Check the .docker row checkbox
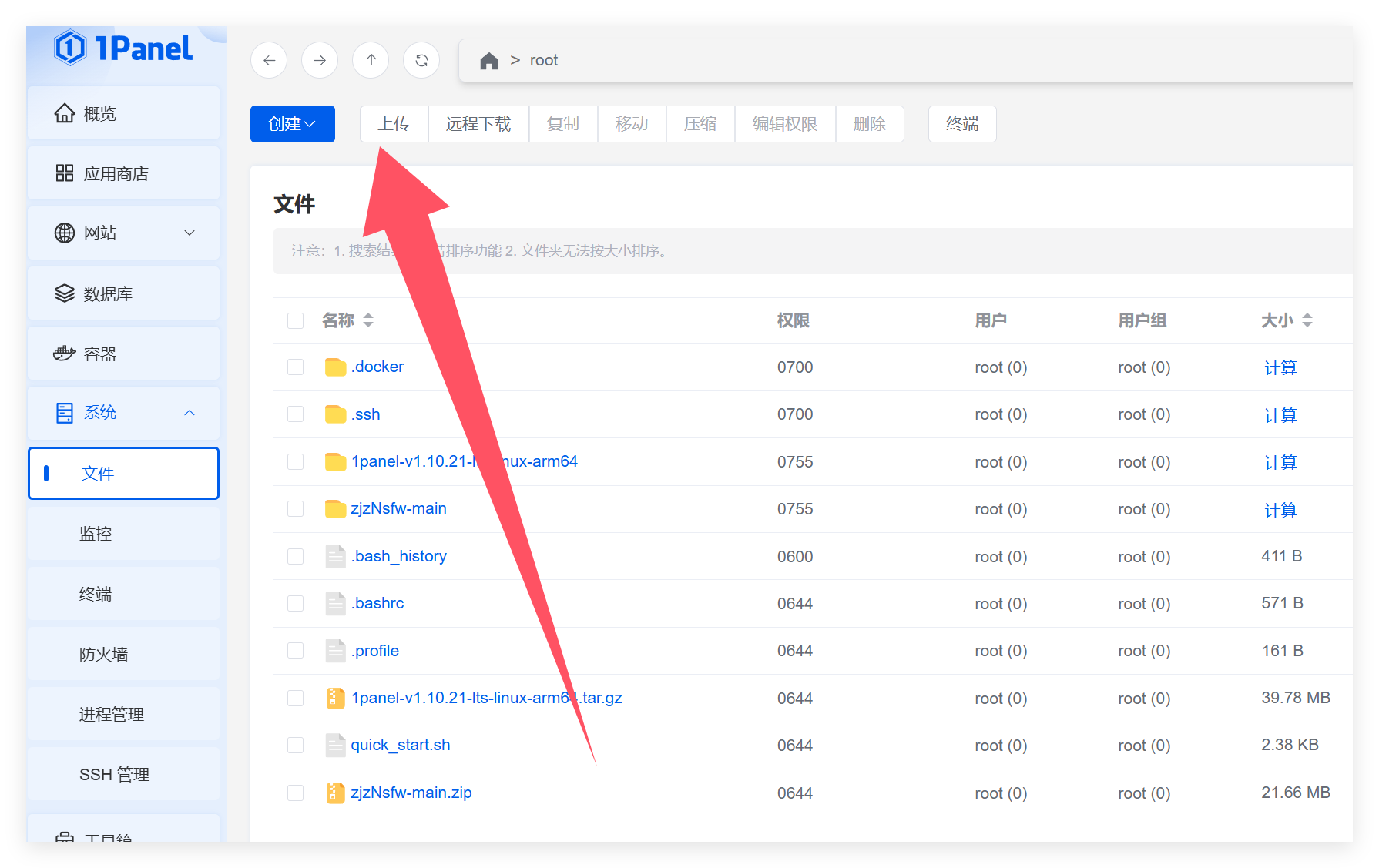This screenshot has height=868, width=1379. pos(295,367)
